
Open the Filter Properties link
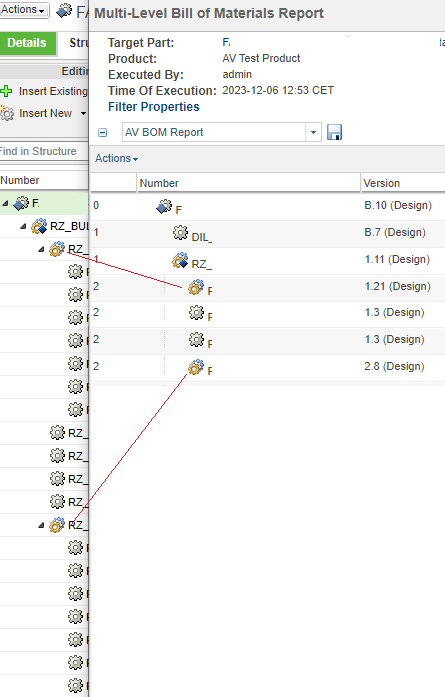tap(154, 107)
